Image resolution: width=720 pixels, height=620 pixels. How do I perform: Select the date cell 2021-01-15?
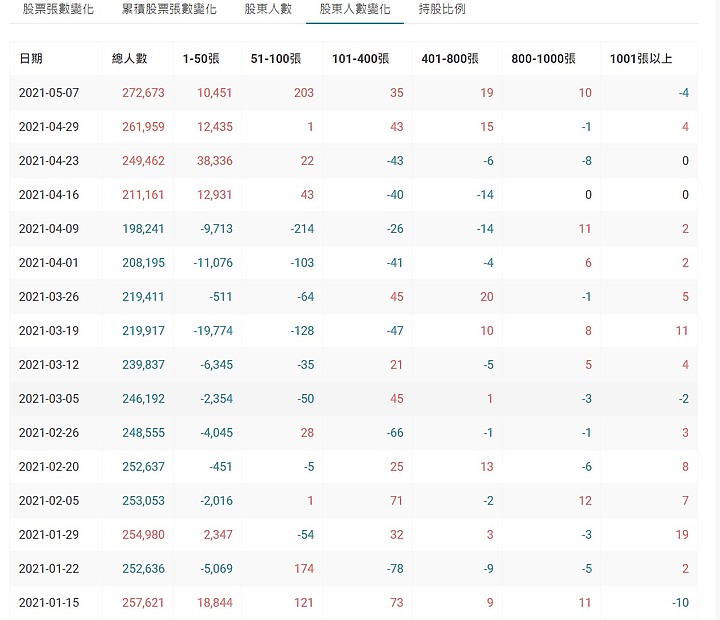pyautogui.click(x=49, y=603)
